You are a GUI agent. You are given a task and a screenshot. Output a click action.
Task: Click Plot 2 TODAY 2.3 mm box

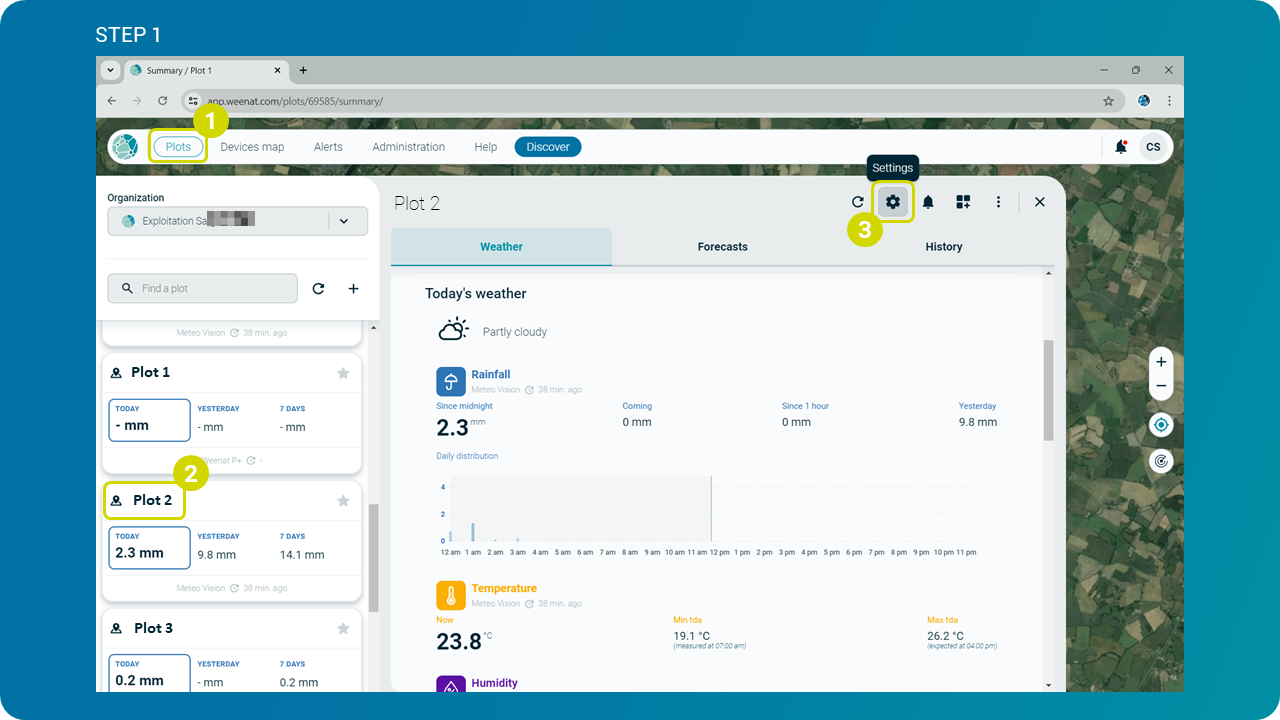(x=149, y=548)
